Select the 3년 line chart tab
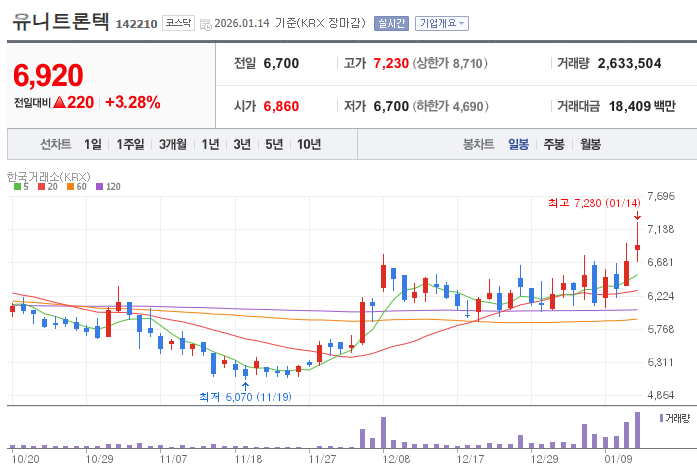Screen dimensions: 697x472 tap(242, 144)
